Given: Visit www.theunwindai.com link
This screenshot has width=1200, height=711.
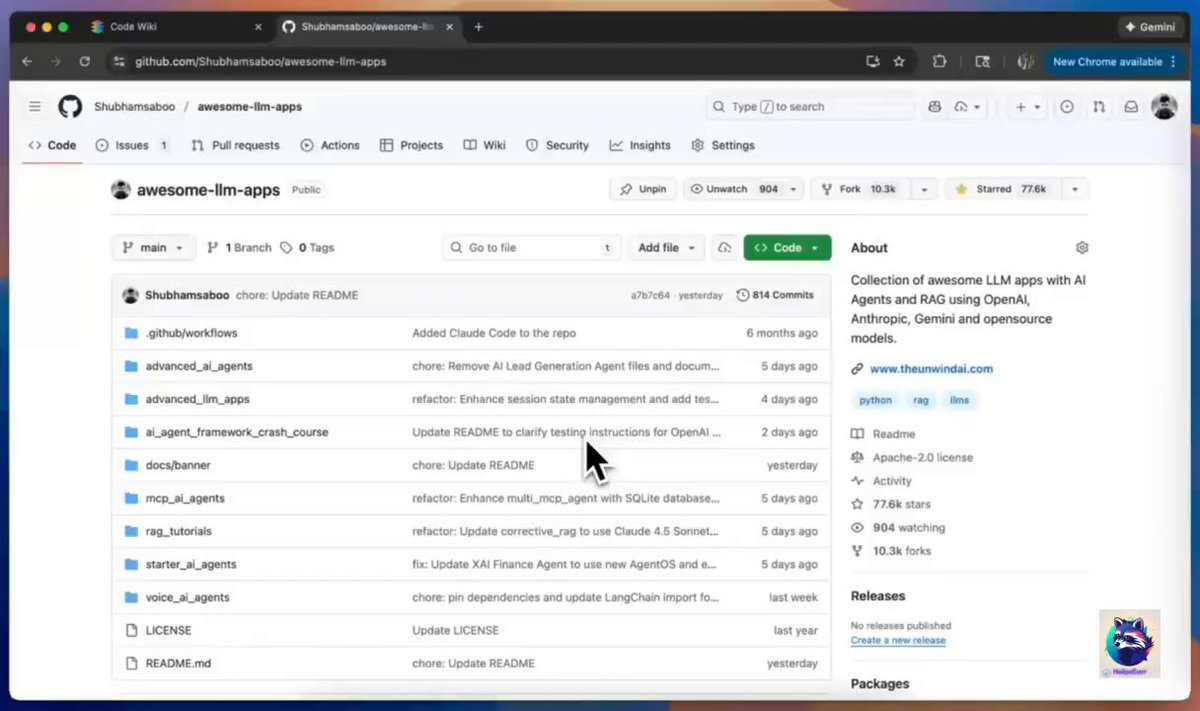Looking at the screenshot, I should click(x=931, y=369).
